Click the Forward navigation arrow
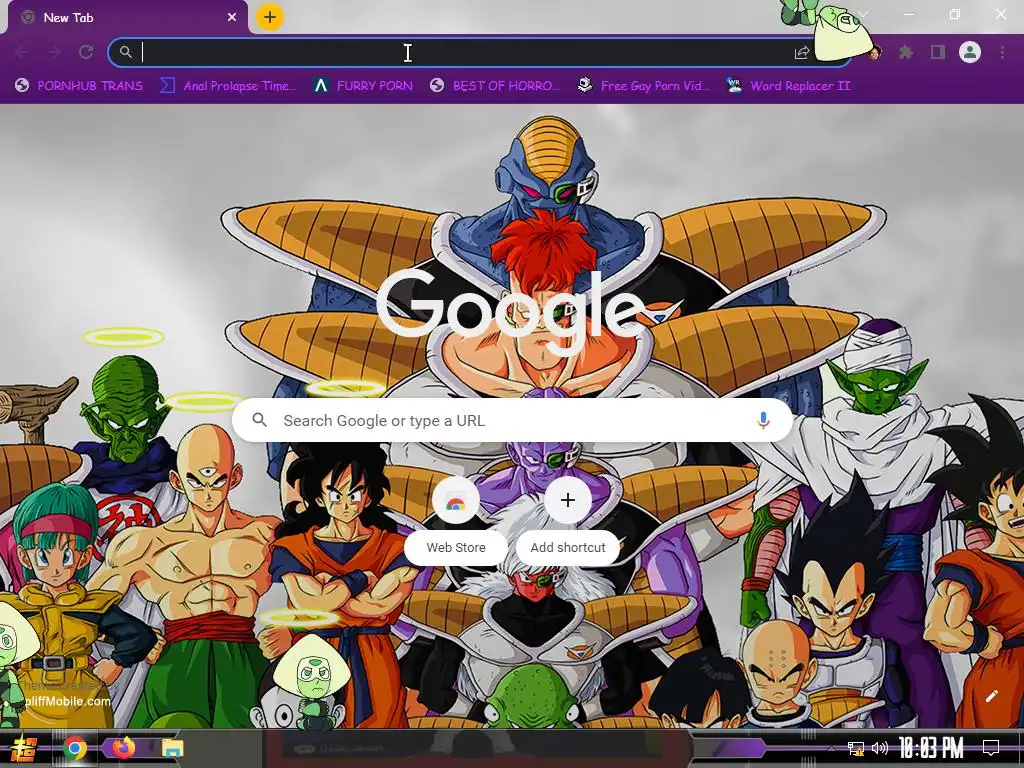This screenshot has height=768, width=1024. click(x=54, y=52)
